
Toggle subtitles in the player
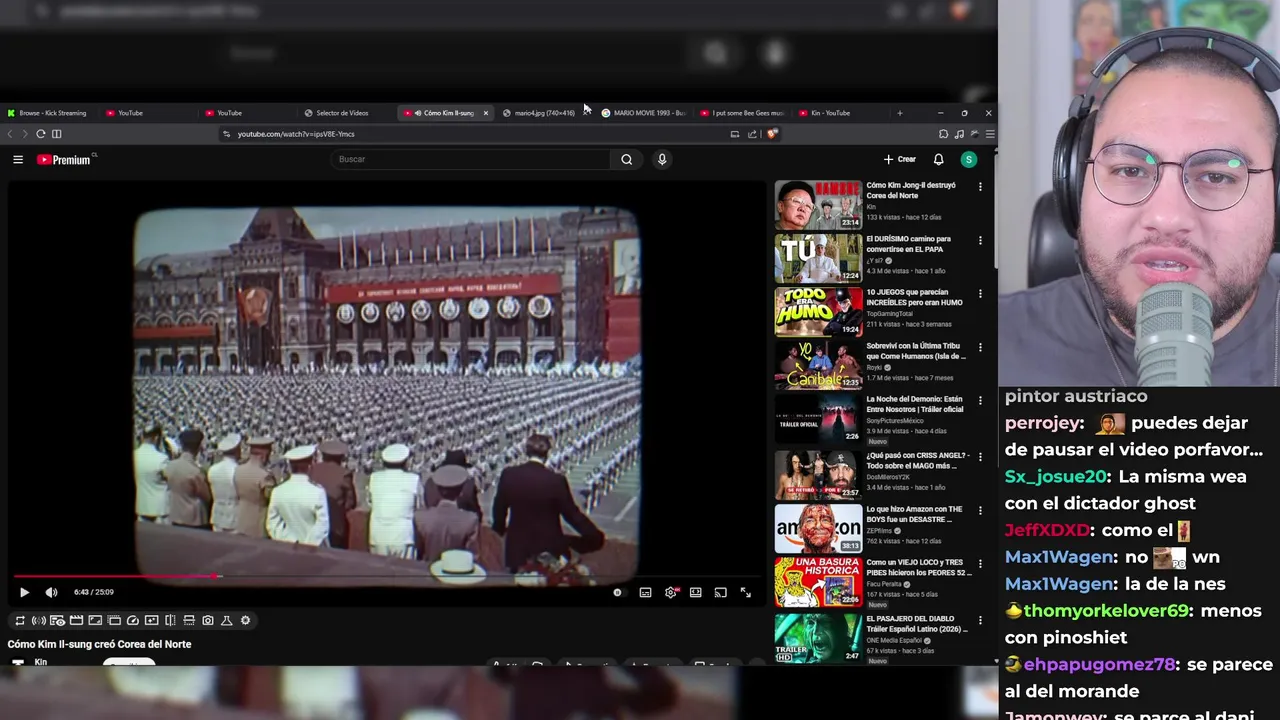point(645,592)
